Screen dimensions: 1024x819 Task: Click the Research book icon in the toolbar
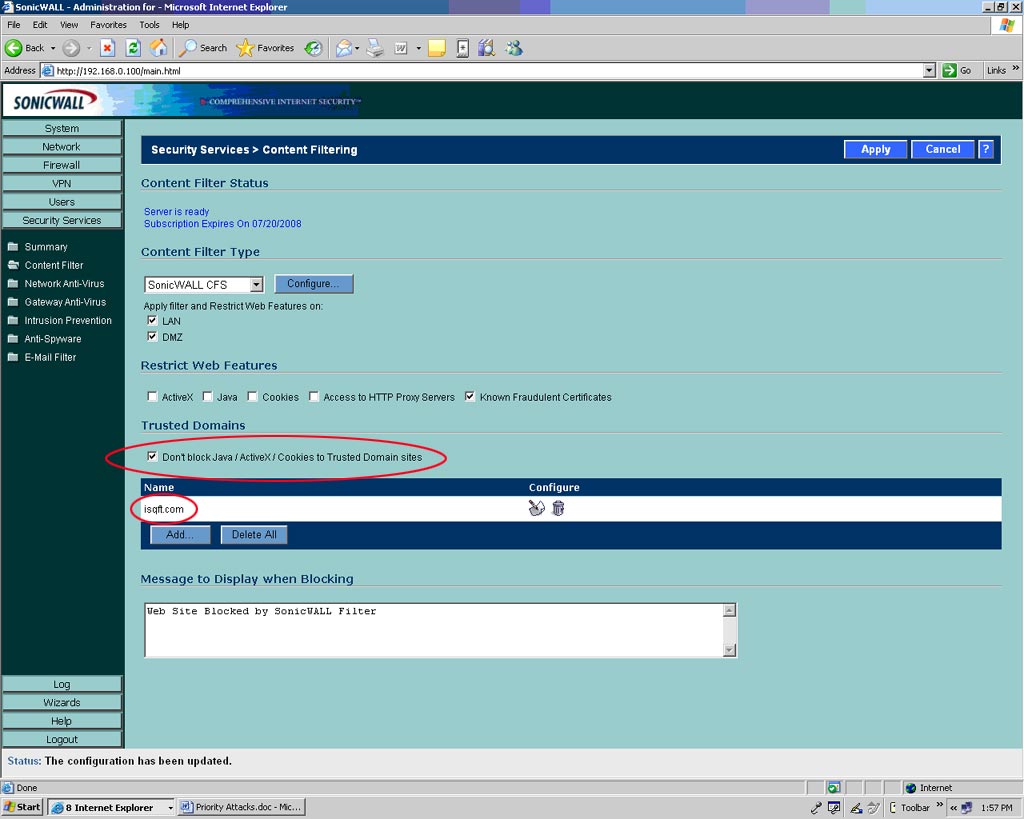coord(486,48)
